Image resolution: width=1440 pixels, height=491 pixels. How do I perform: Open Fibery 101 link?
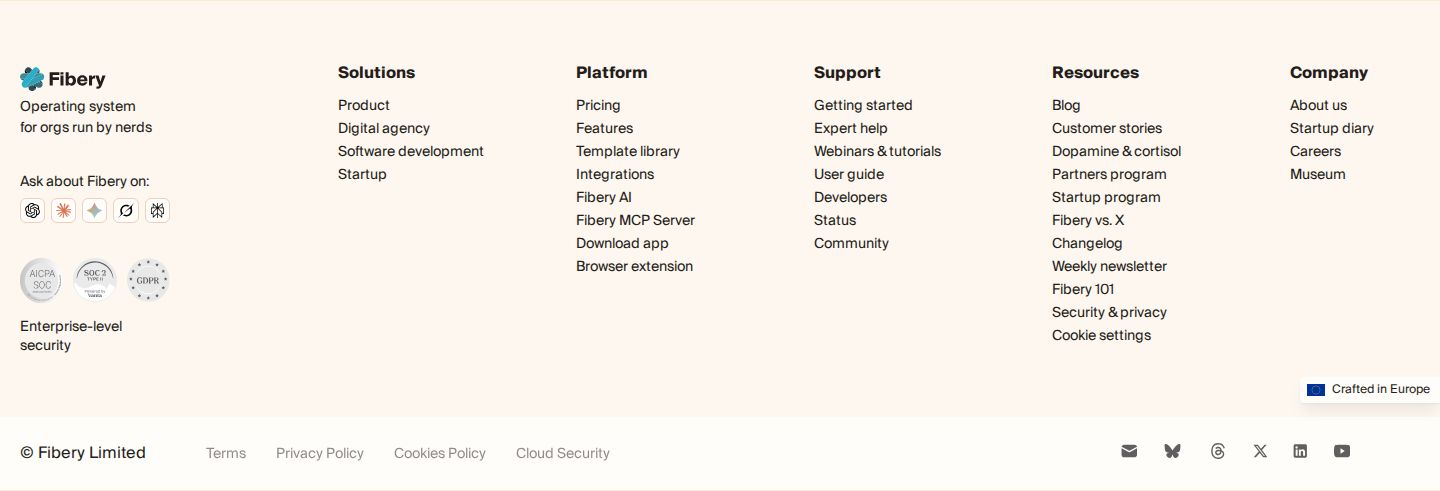click(x=1083, y=289)
